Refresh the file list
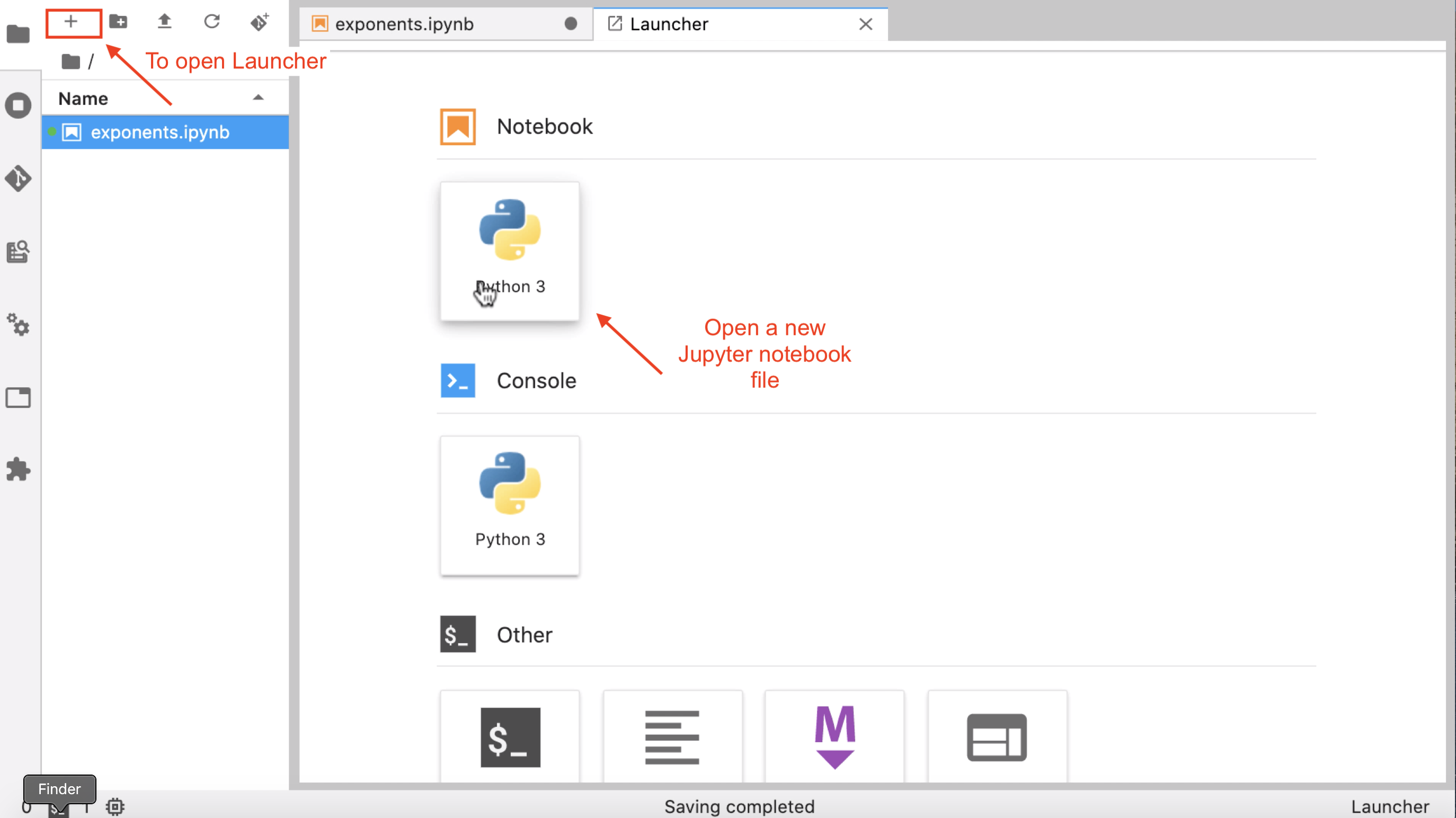 point(212,23)
